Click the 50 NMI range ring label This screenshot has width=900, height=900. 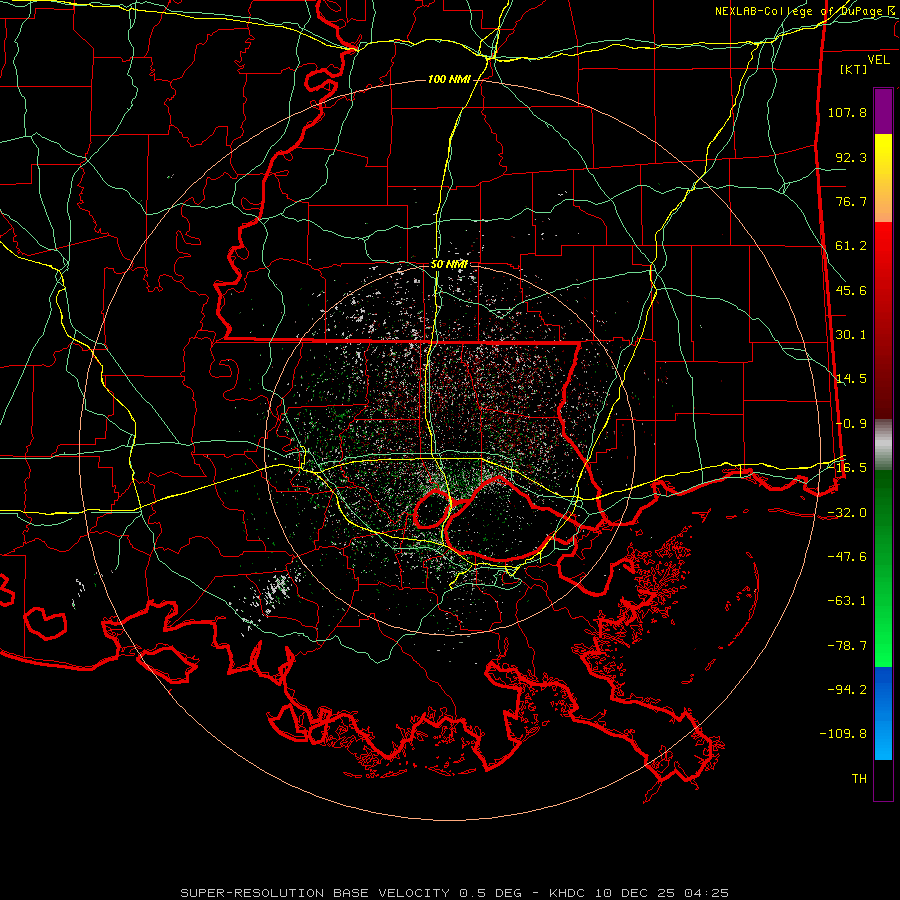point(449,264)
